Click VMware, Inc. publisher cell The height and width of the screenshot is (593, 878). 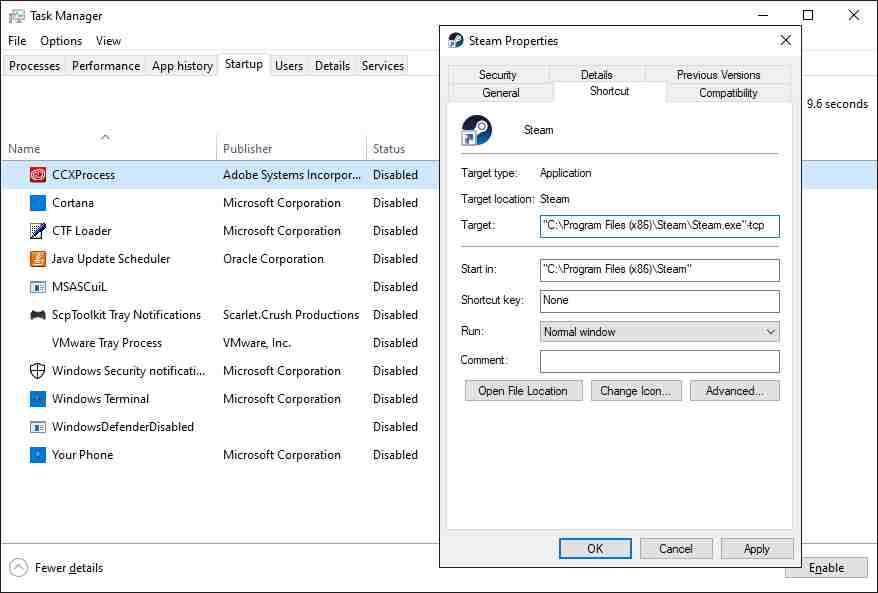point(256,343)
